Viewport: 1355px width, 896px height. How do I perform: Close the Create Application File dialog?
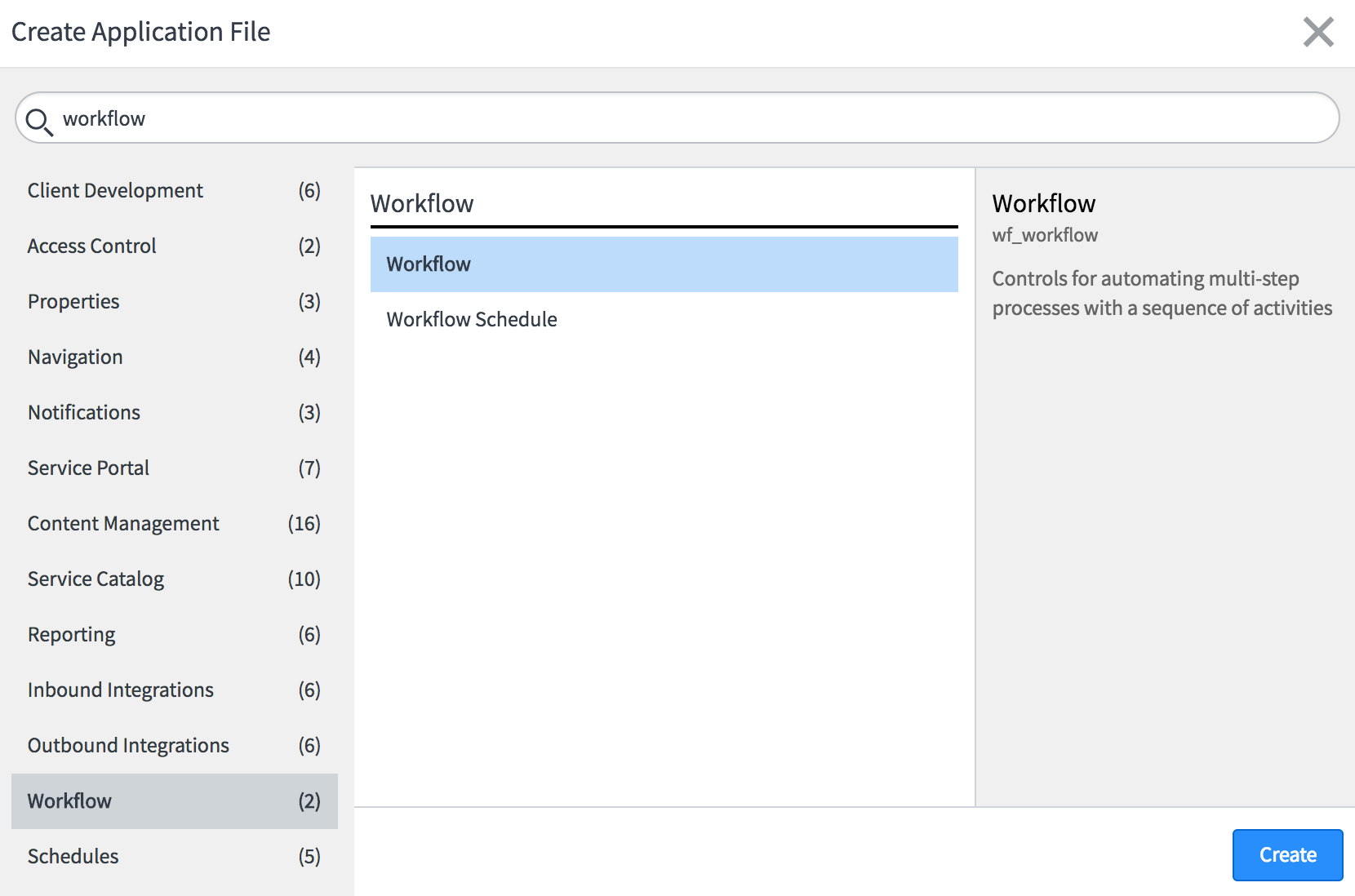(x=1317, y=33)
